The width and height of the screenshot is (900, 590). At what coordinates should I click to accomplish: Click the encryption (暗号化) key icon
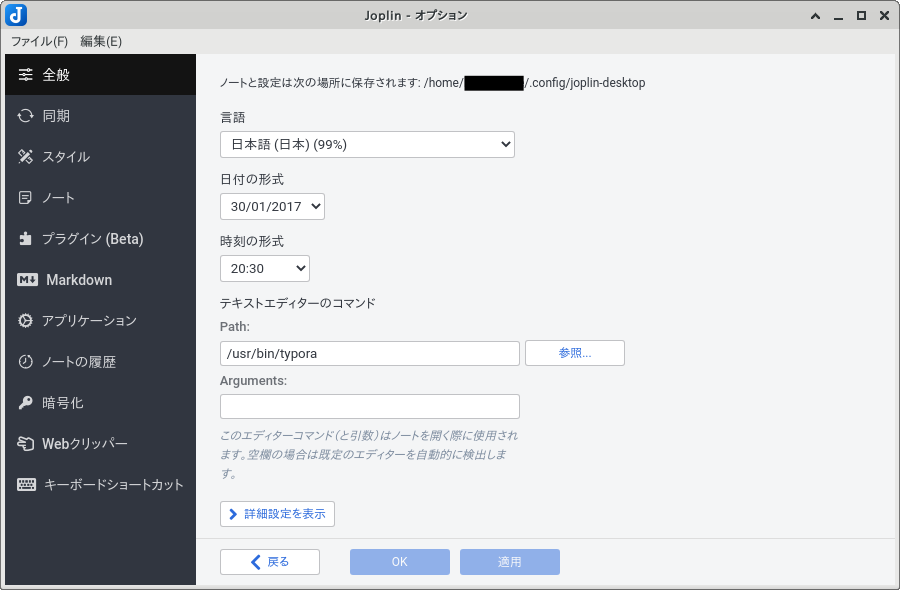25,403
